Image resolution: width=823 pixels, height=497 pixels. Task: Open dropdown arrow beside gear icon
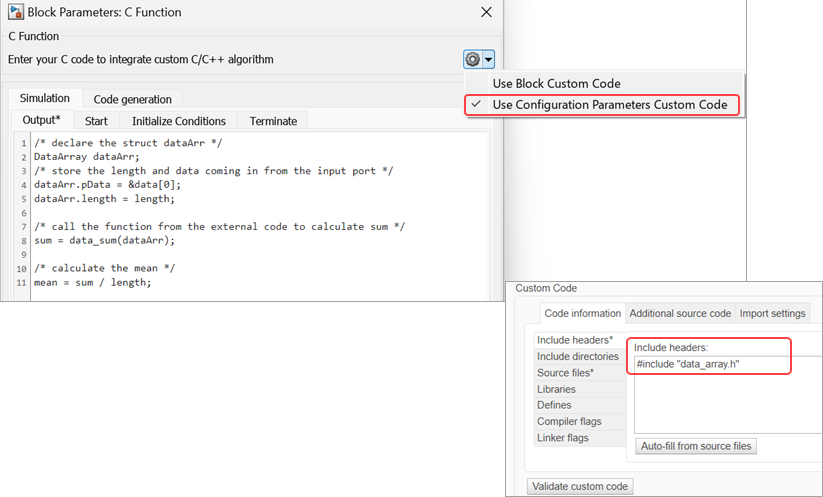click(488, 60)
